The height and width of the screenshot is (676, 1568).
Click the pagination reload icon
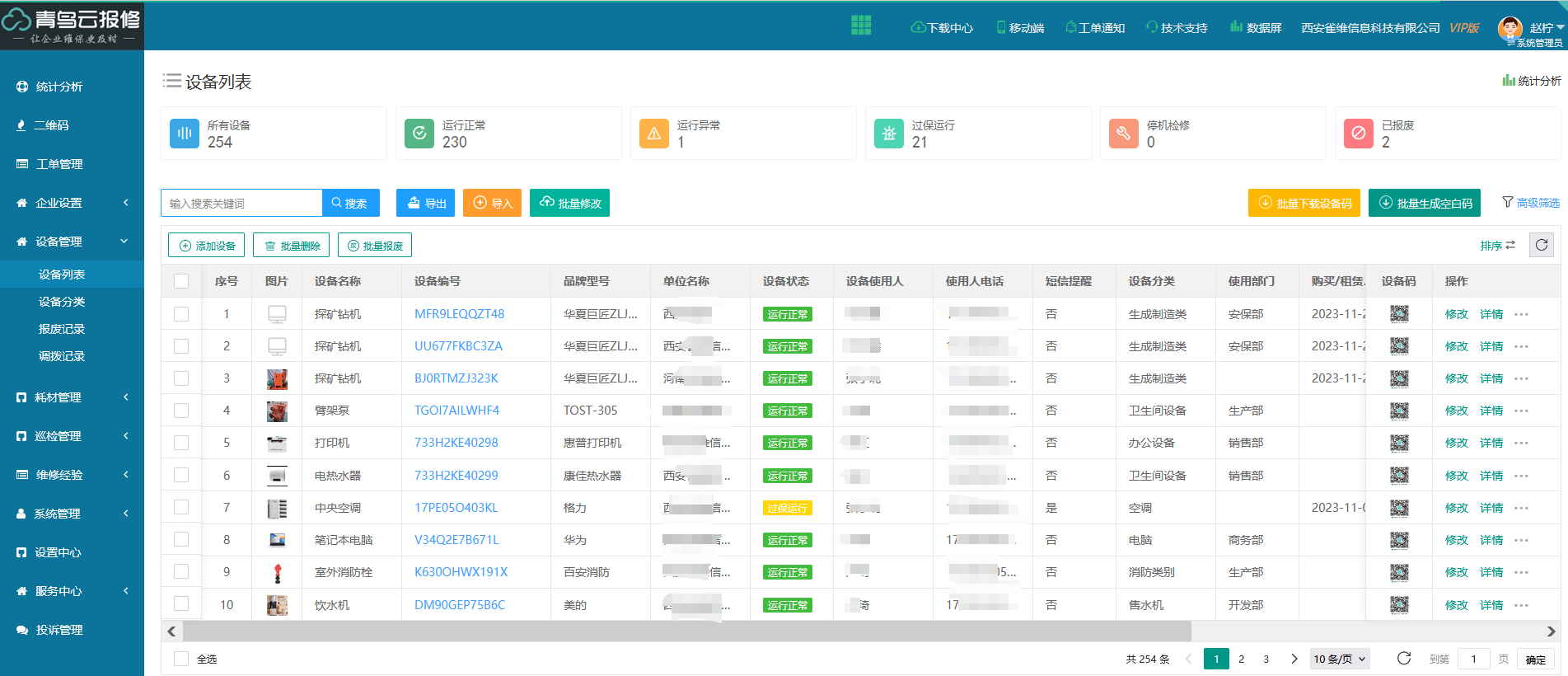tap(1404, 658)
